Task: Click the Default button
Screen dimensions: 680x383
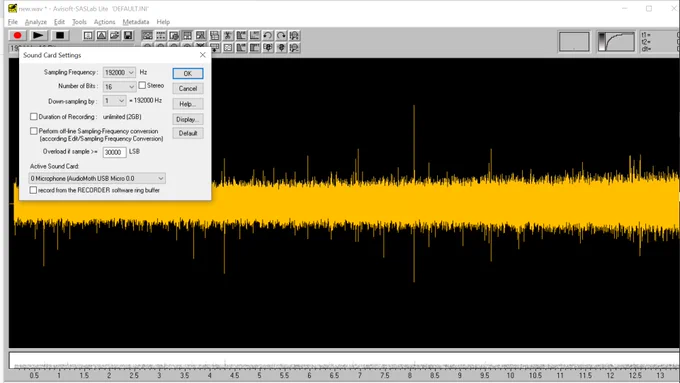Action: coord(188,133)
